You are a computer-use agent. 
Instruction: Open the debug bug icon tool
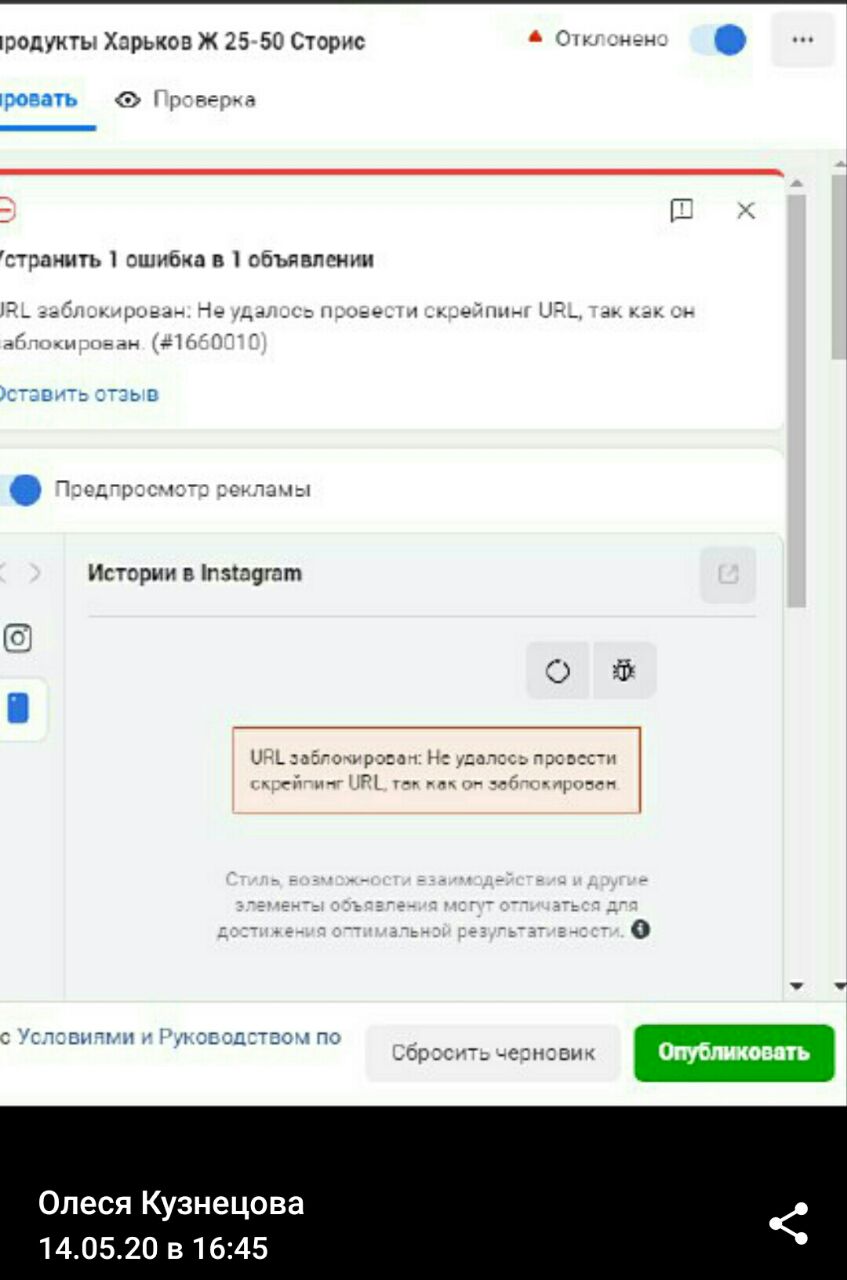click(624, 671)
